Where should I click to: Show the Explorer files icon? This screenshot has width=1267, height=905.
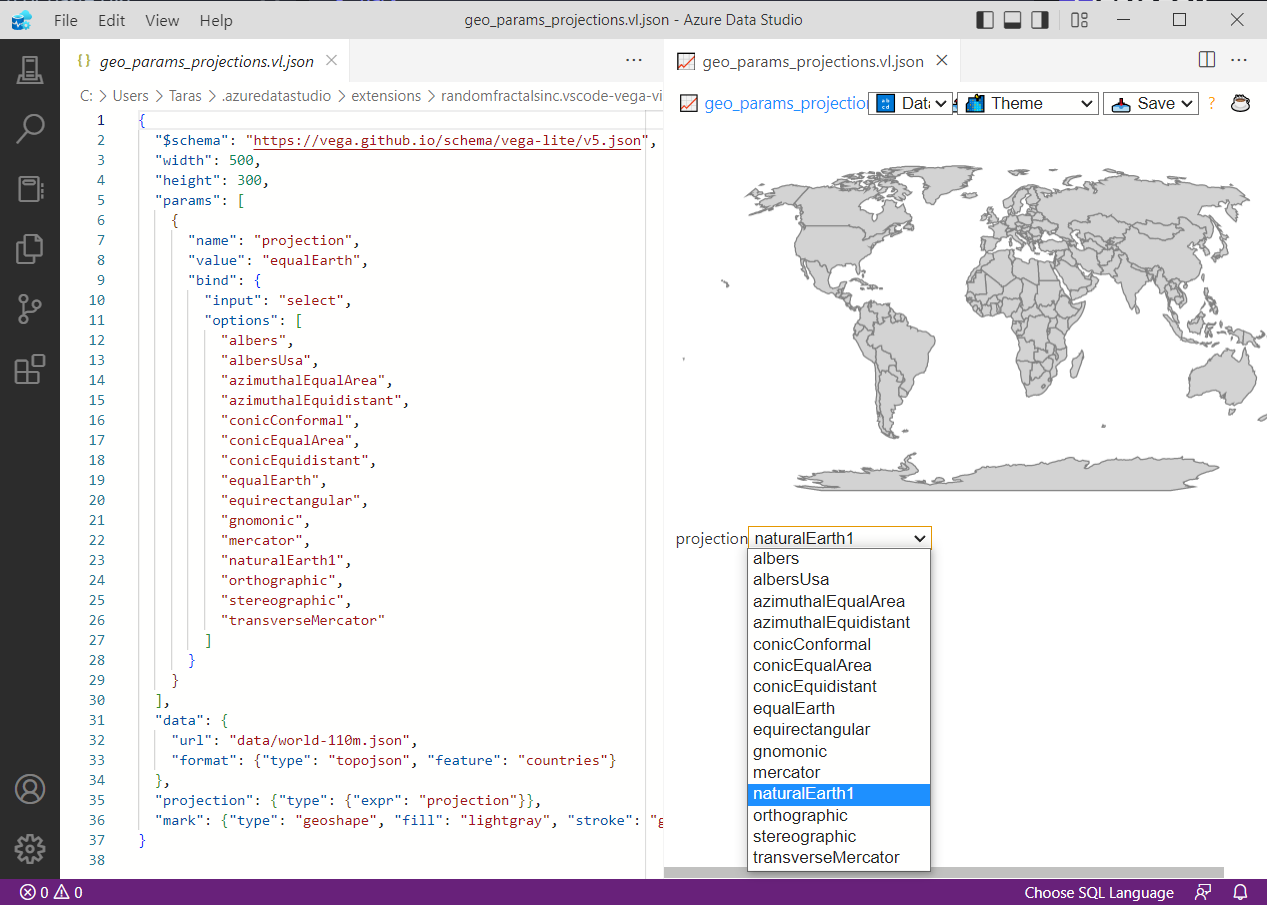click(30, 249)
